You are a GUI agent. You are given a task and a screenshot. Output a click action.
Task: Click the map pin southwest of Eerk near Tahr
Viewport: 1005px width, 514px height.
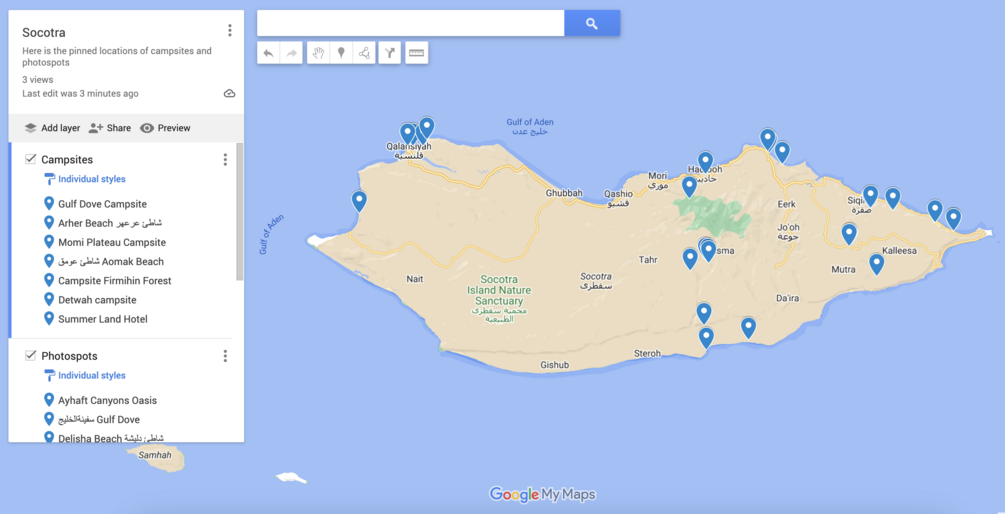690,258
